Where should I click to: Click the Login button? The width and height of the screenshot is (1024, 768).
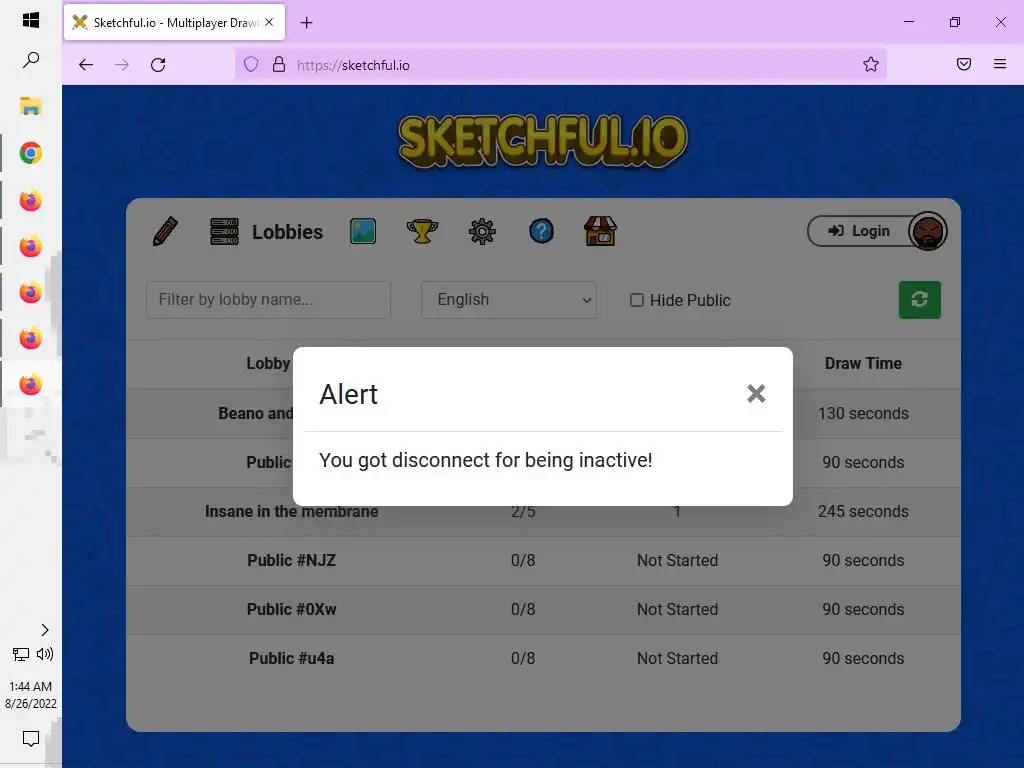859,231
